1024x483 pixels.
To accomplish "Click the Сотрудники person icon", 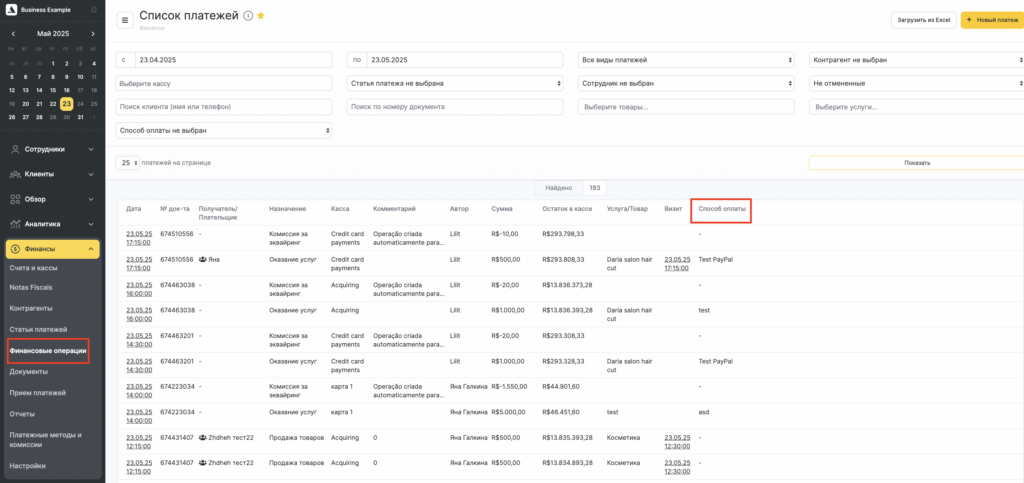I will (x=15, y=149).
